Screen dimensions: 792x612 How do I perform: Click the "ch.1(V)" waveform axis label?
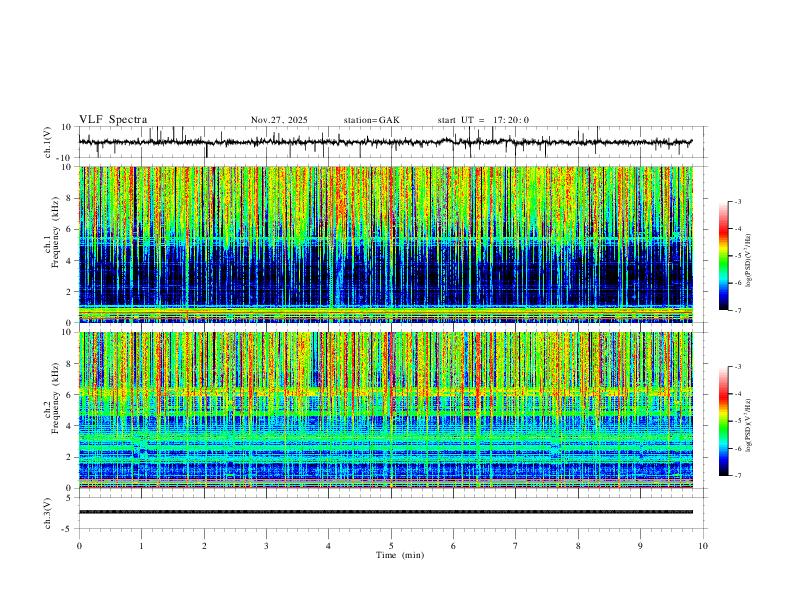click(x=48, y=142)
